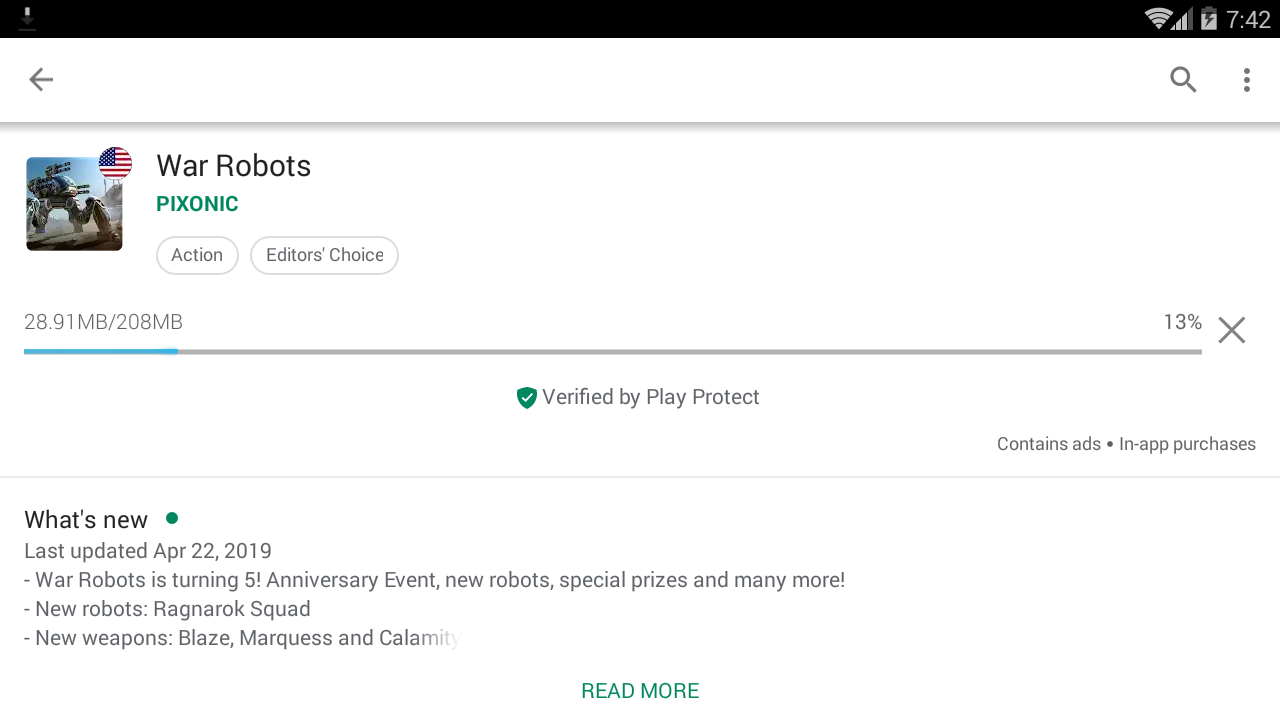The image size is (1280, 720).
Task: Select the Editors' Choice chip
Action: point(324,255)
